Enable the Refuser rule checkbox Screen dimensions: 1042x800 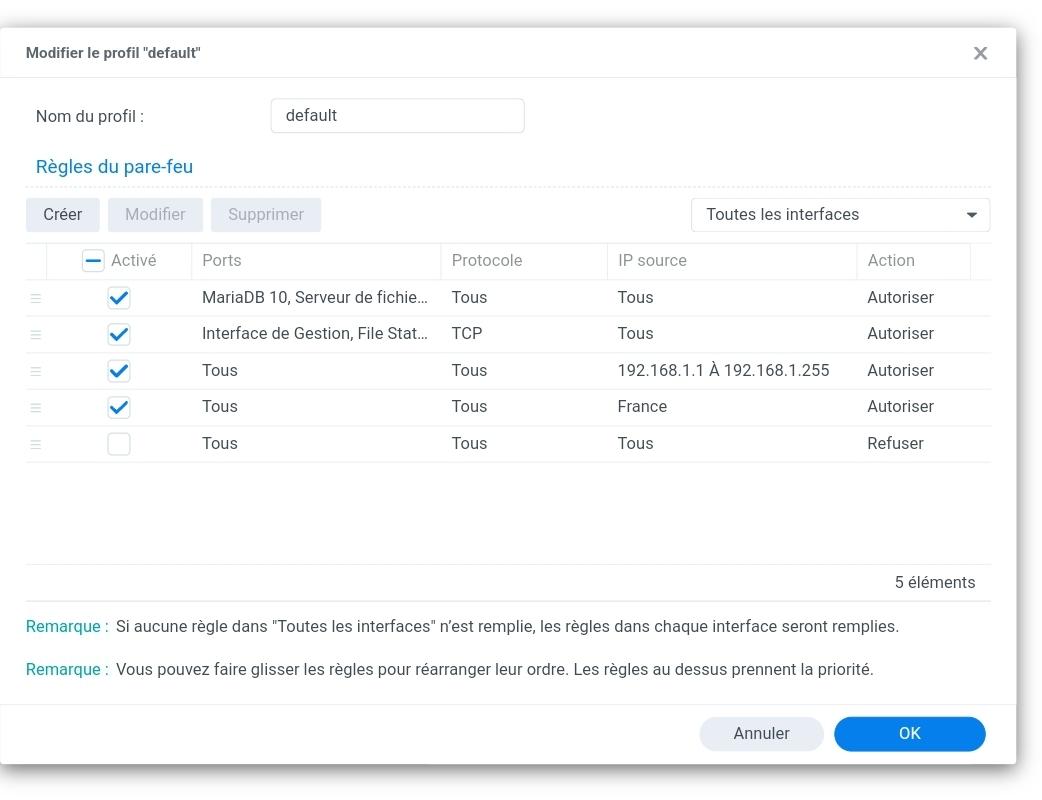[119, 444]
